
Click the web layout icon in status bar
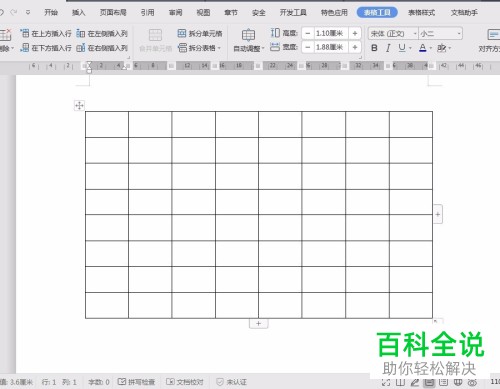click(458, 382)
